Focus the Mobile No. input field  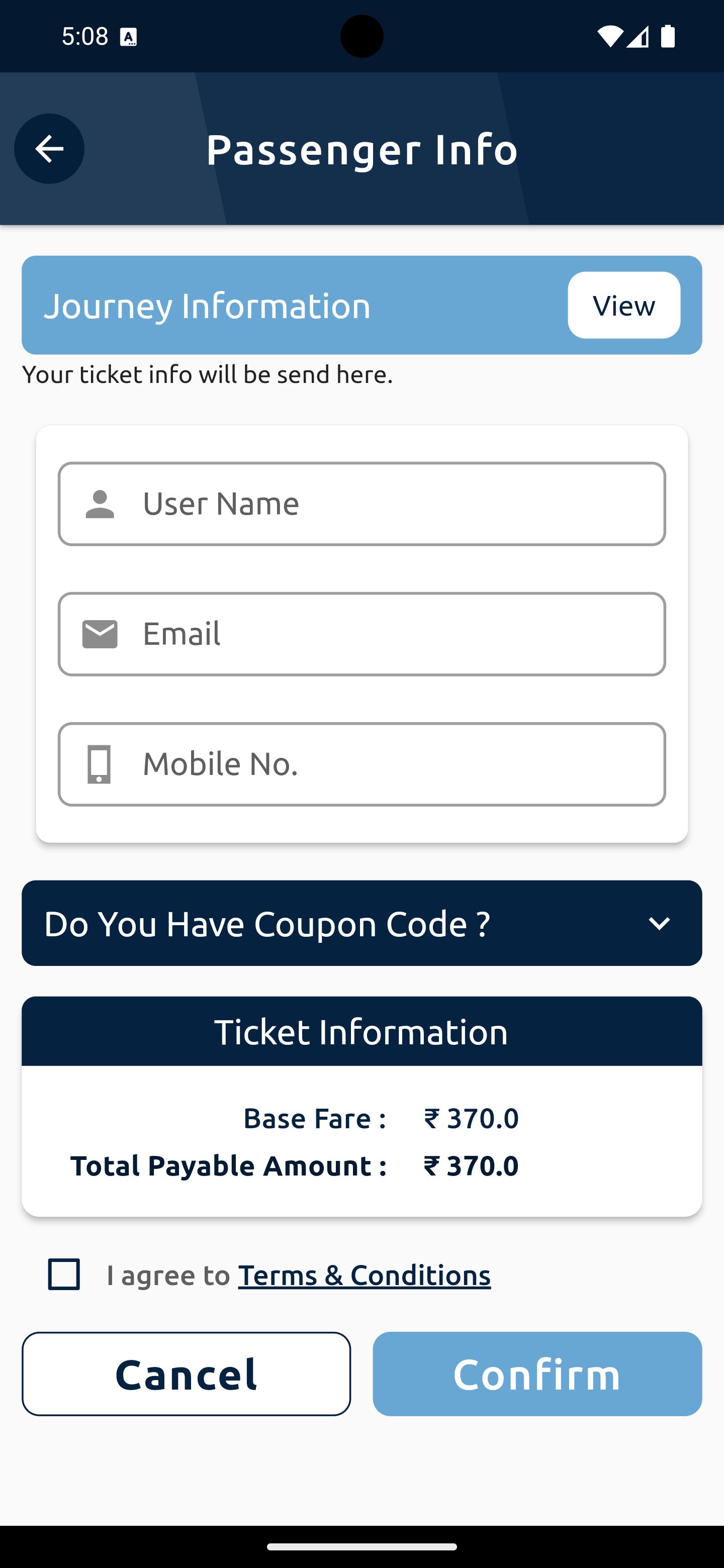coord(390,764)
